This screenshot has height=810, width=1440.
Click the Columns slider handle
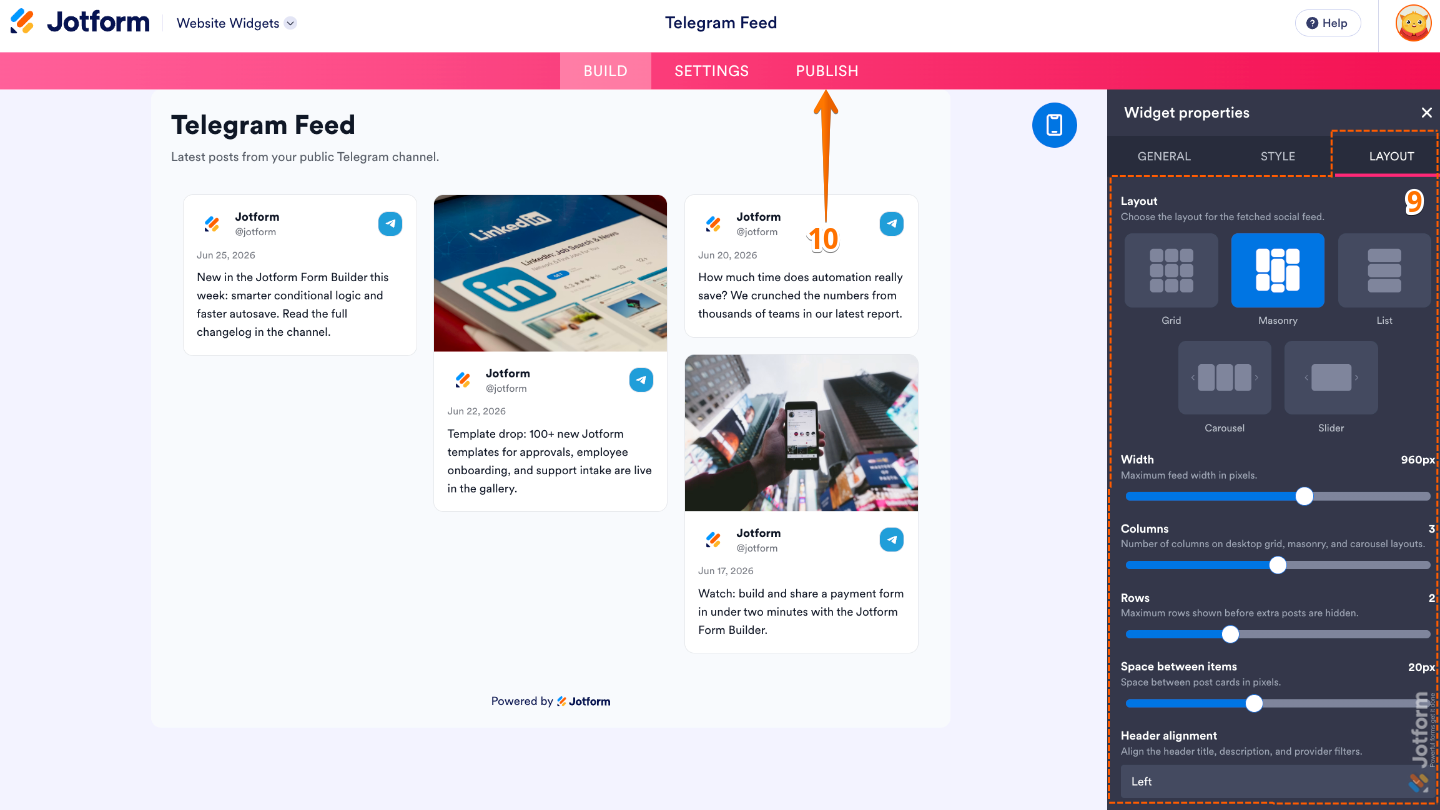coord(1277,565)
